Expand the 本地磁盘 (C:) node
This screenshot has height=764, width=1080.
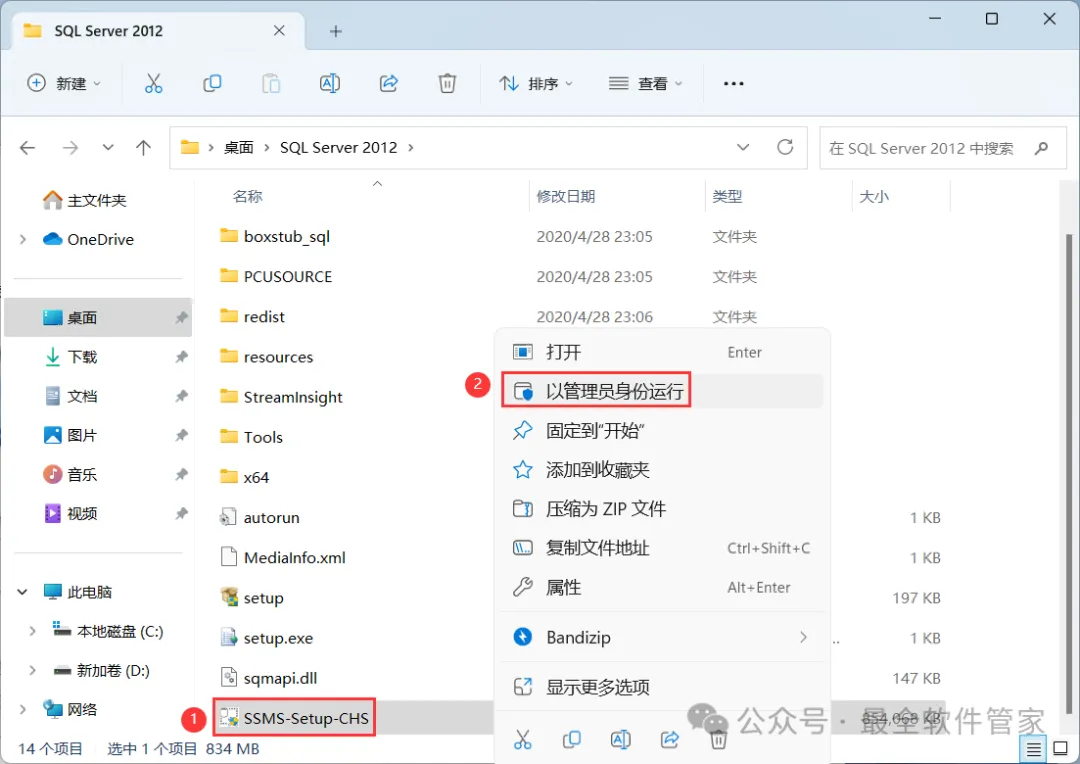(x=32, y=631)
